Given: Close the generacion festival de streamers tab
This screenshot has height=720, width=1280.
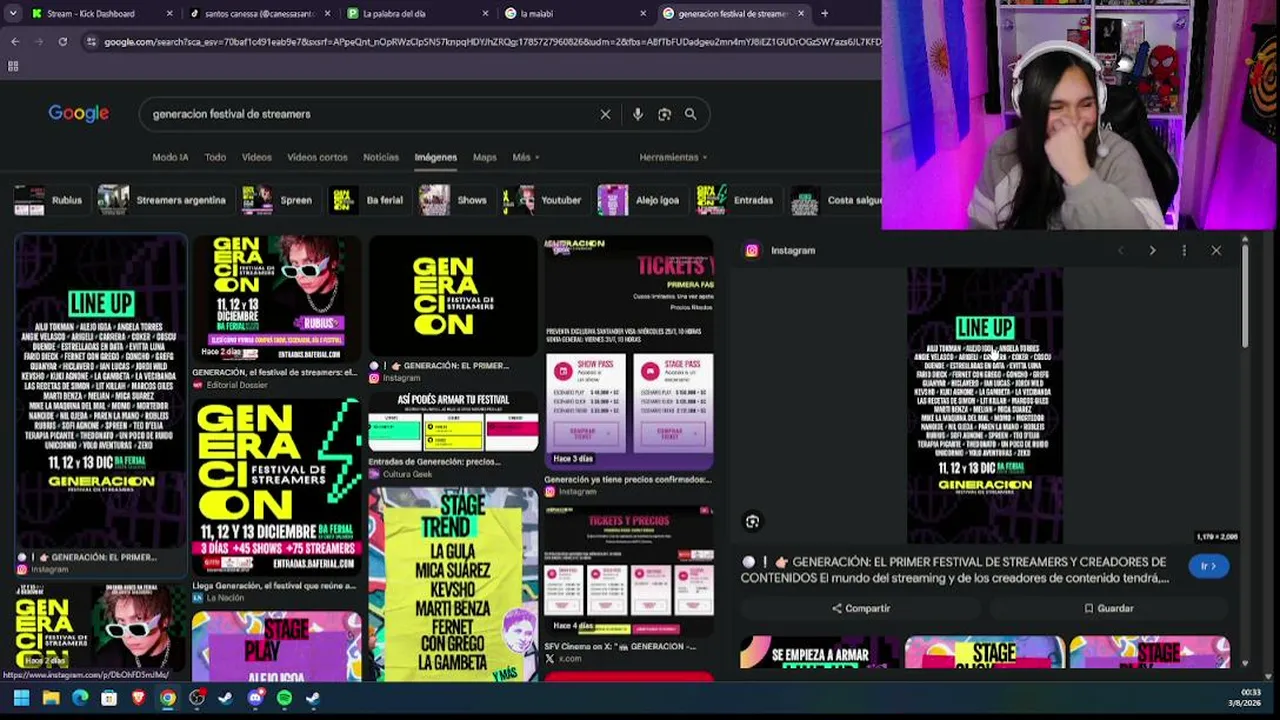Looking at the screenshot, I should coord(801,14).
